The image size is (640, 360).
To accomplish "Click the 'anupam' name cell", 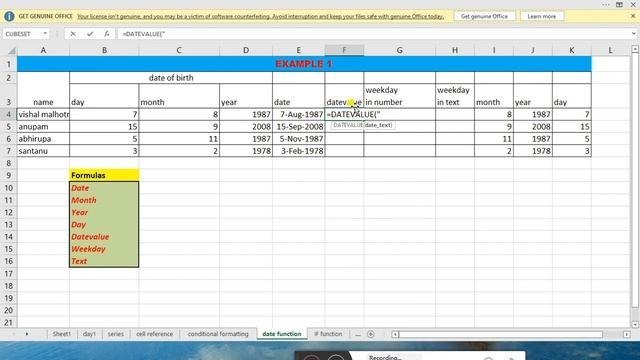I will point(43,127).
